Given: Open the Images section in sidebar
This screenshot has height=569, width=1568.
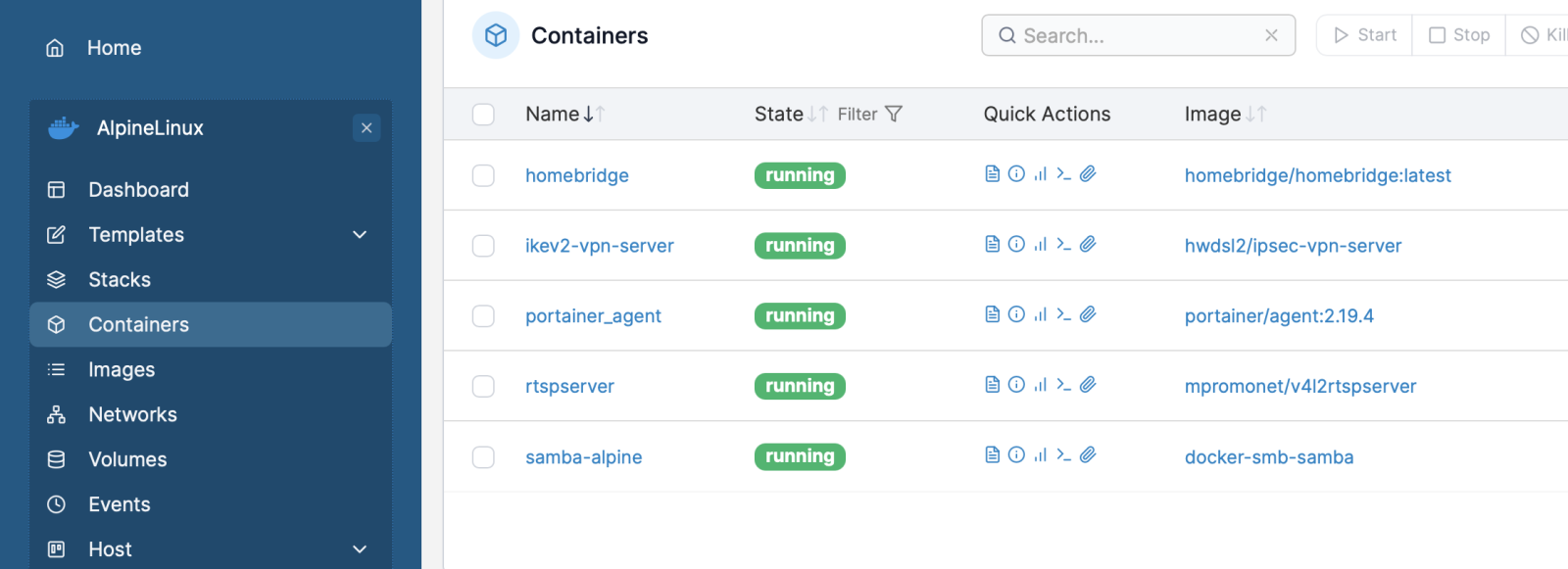Looking at the screenshot, I should point(122,370).
